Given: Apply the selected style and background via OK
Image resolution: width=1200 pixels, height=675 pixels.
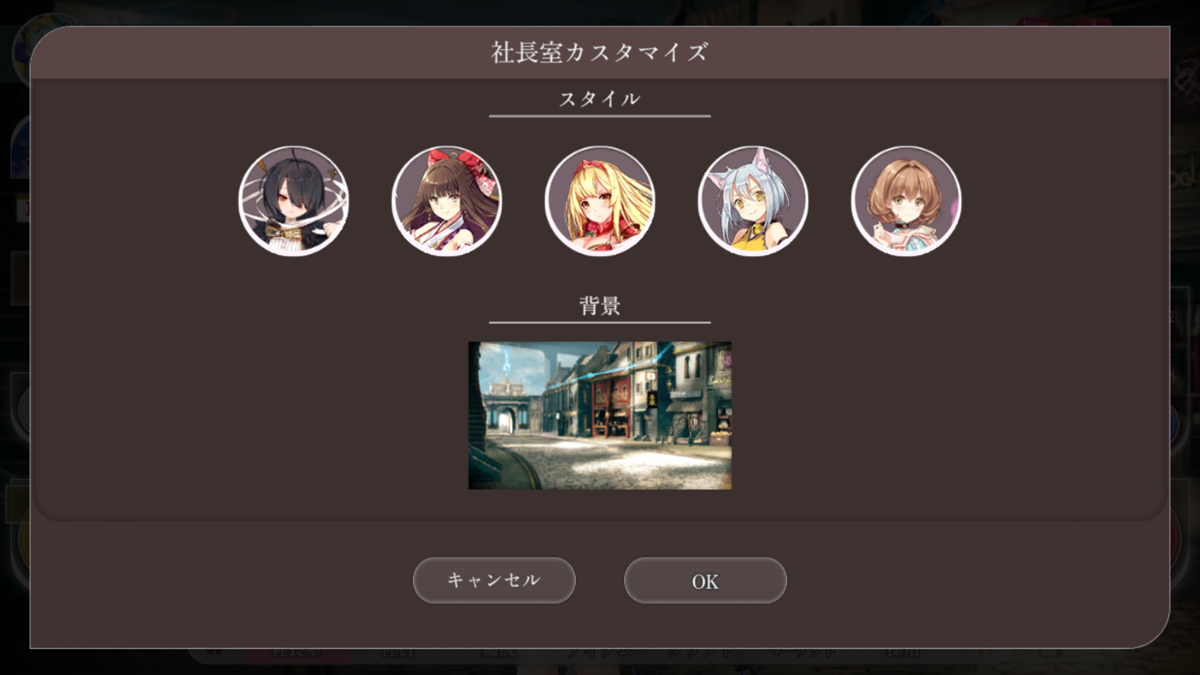Looking at the screenshot, I should point(705,580).
